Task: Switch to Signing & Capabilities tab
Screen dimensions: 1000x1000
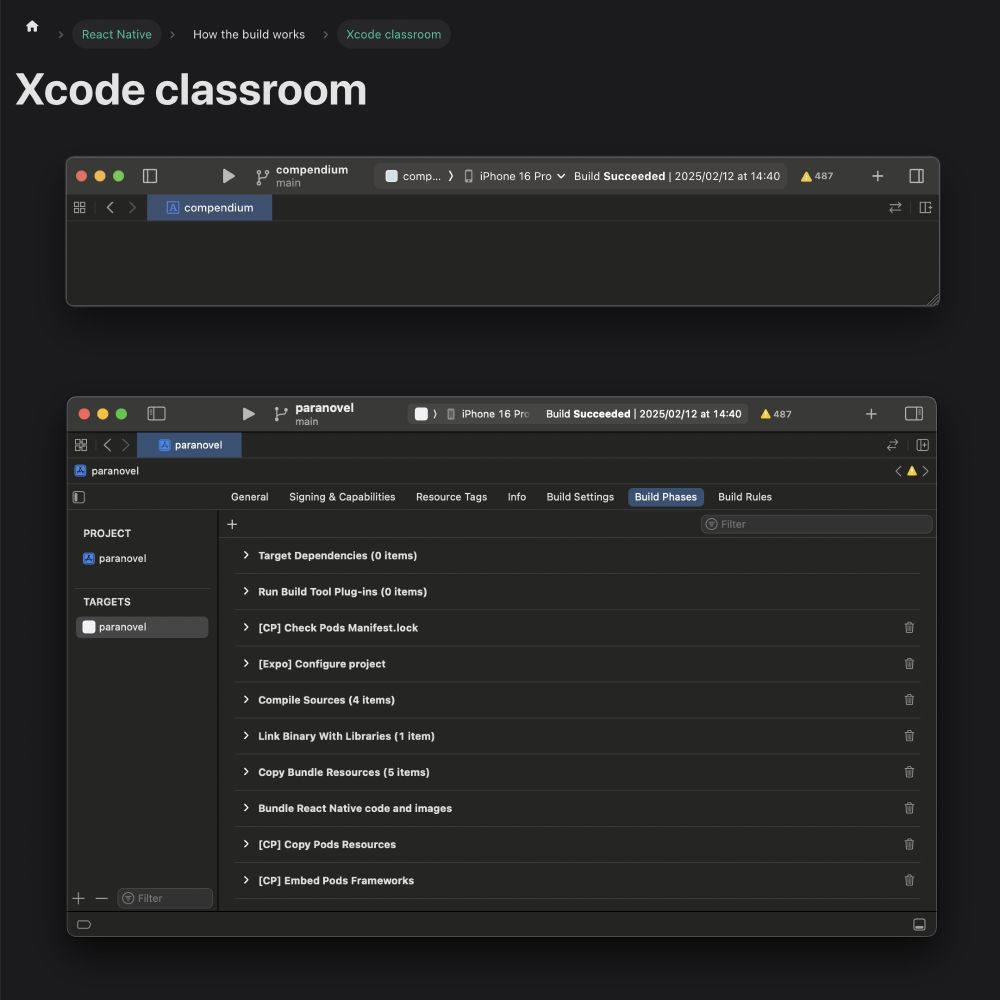Action: point(342,497)
